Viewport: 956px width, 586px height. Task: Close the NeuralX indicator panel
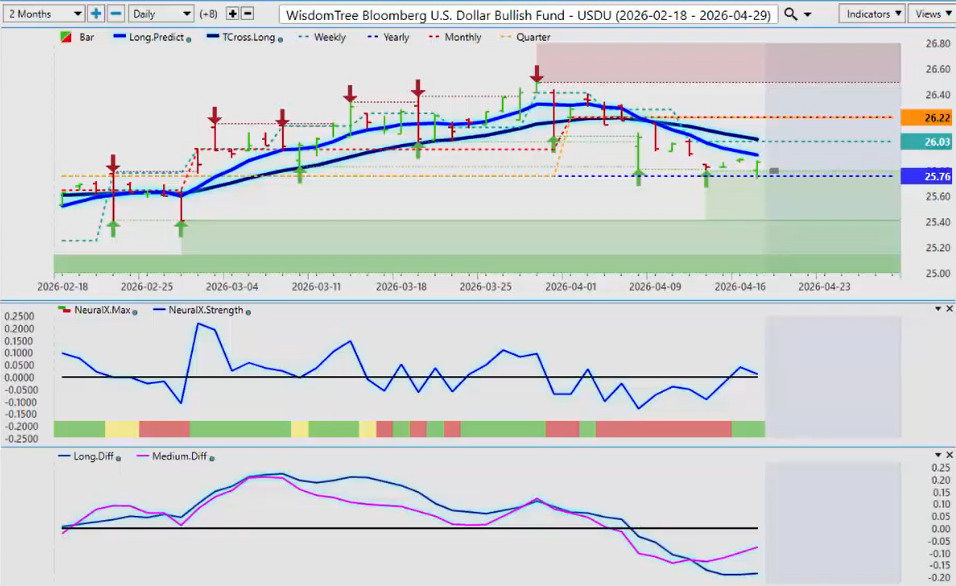point(948,309)
